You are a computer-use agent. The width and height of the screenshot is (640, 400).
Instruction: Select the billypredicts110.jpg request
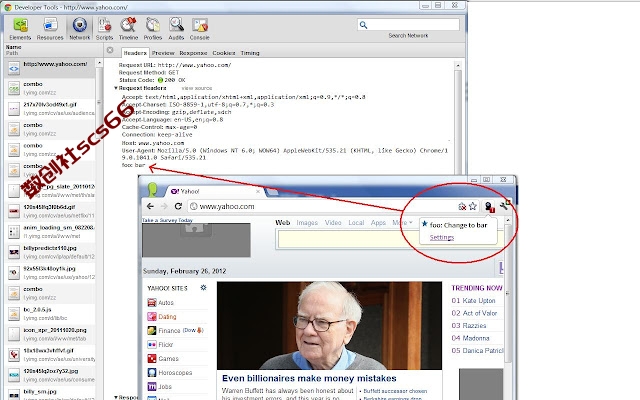point(49,252)
